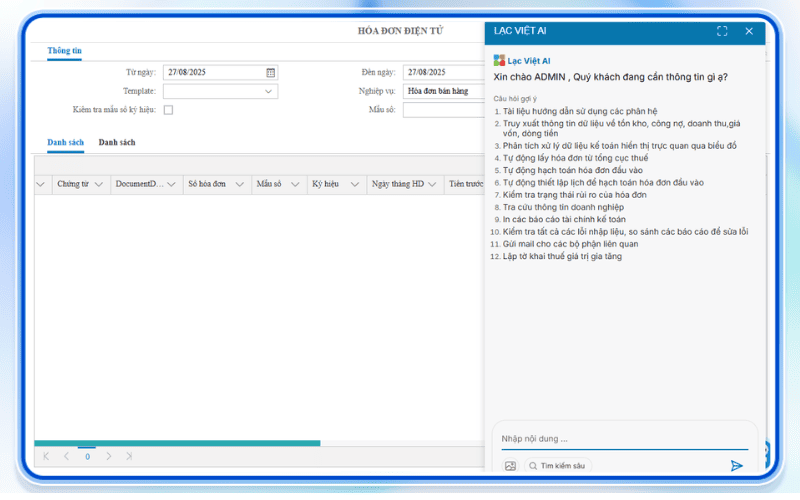Select suggestion Gửi mail cho các bộ phận liên quan
800x500 pixels.
(x=570, y=244)
